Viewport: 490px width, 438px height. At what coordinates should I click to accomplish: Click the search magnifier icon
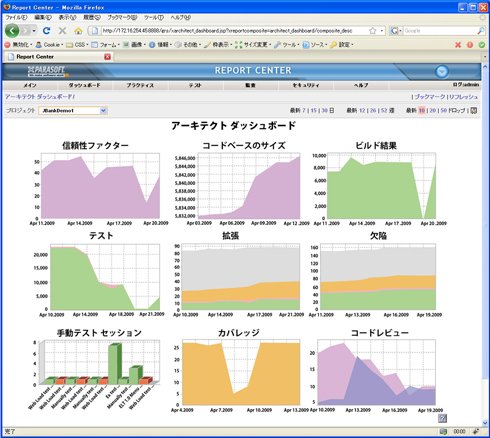pos(481,31)
